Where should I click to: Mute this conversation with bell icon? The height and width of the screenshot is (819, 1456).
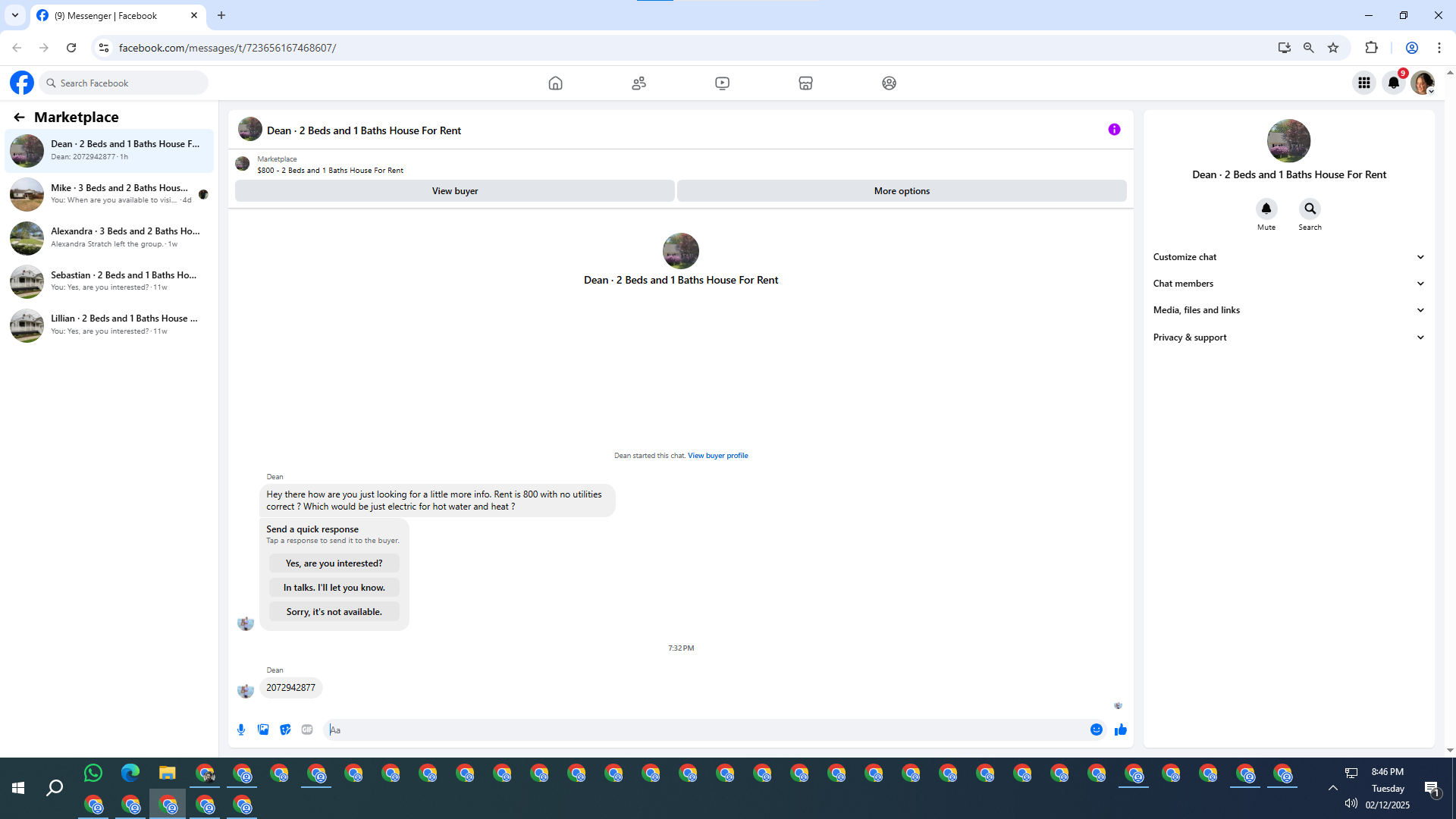tap(1266, 209)
